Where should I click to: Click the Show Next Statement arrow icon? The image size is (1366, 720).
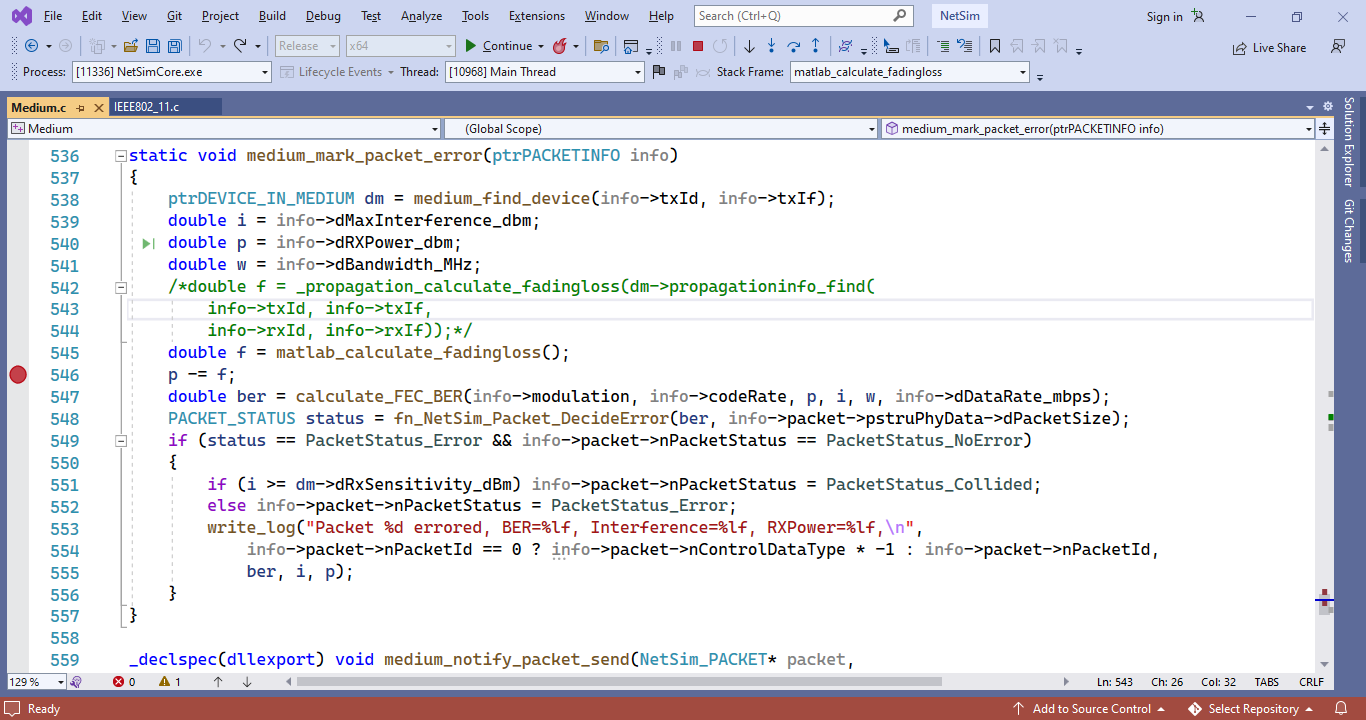[x=749, y=46]
